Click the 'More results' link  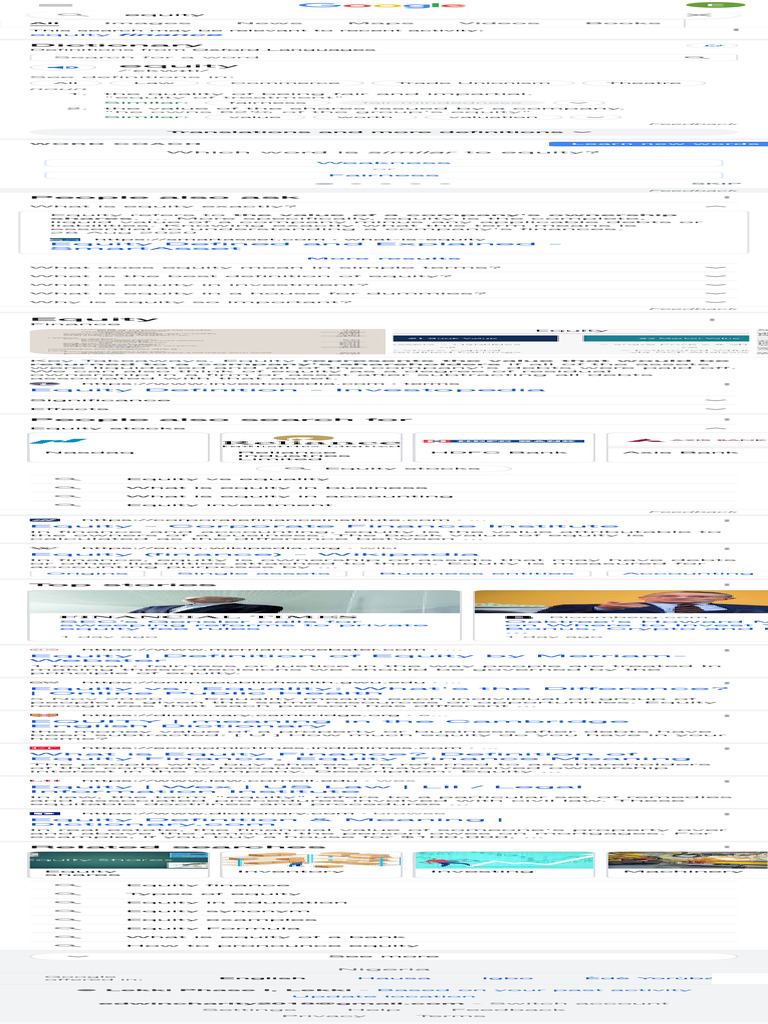pyautogui.click(x=383, y=259)
